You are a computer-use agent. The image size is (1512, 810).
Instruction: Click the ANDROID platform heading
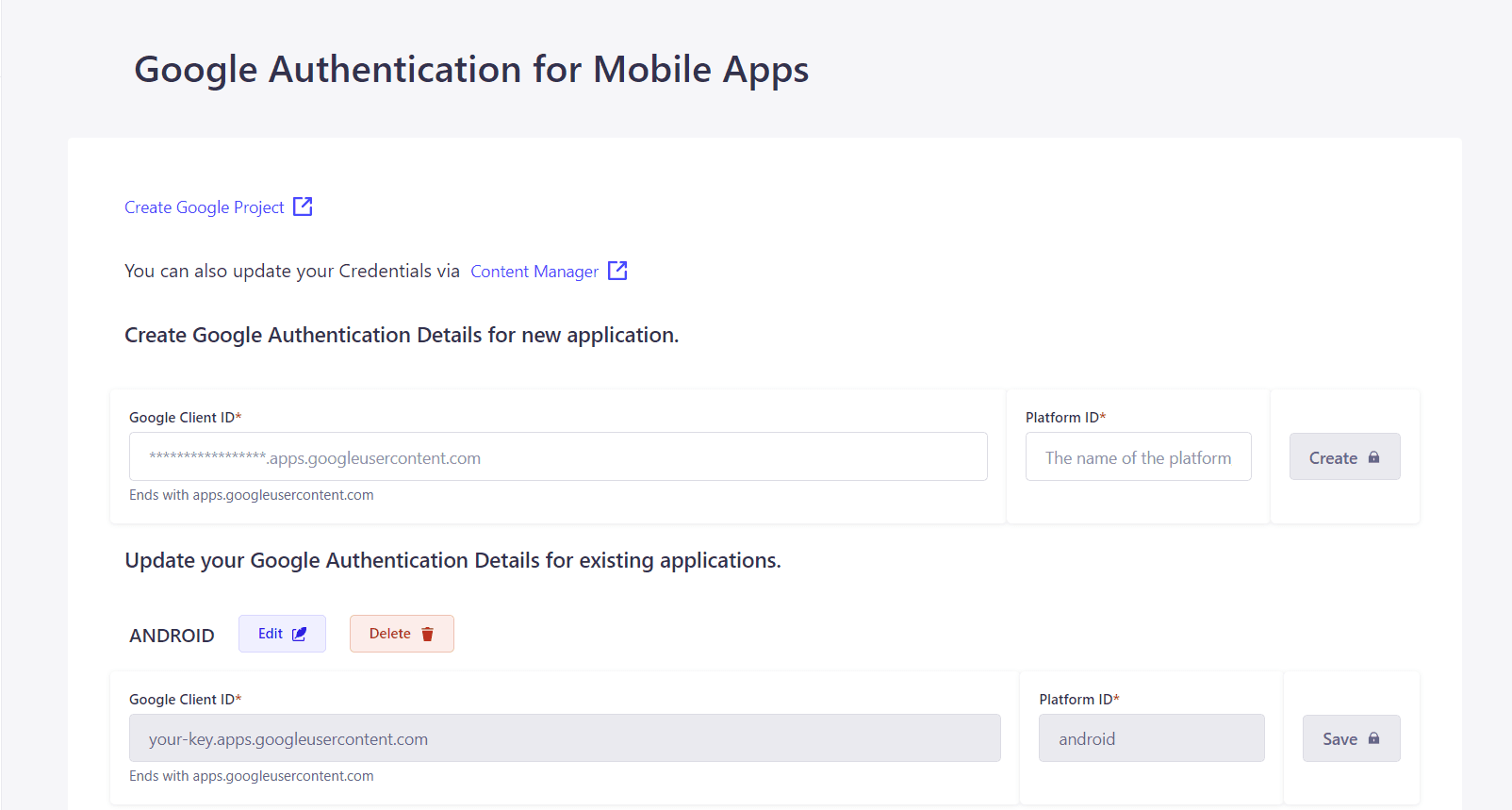coord(172,636)
